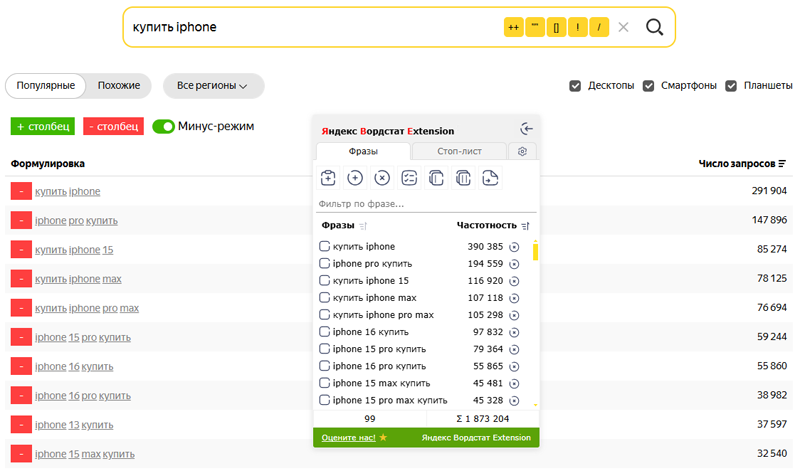The image size is (800, 471).
Task: Open the купить iphone pro max link
Action: [x=87, y=308]
